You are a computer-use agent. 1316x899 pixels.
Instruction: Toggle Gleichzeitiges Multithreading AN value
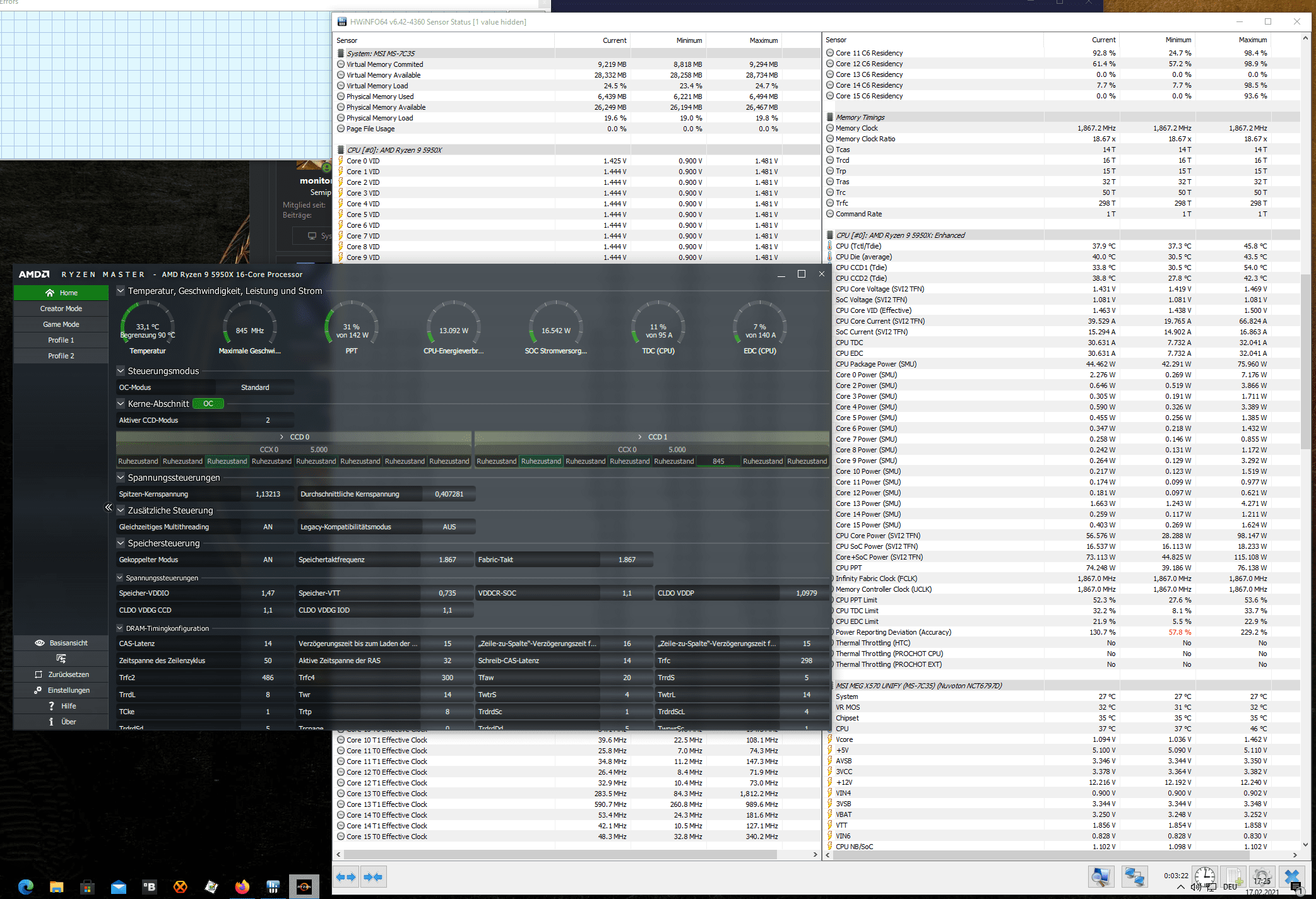click(x=268, y=527)
